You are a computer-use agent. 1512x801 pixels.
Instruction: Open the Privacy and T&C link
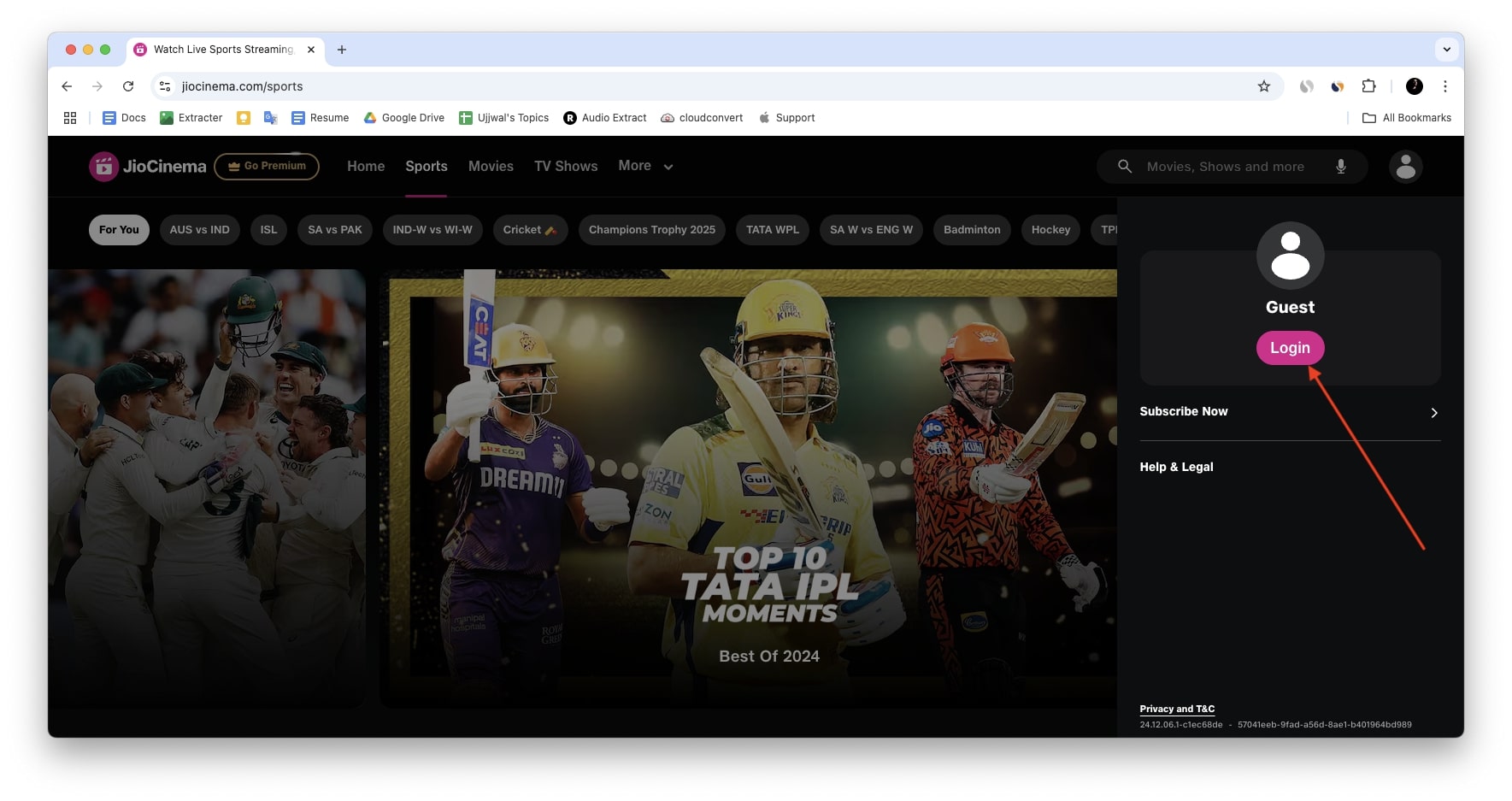pos(1177,709)
